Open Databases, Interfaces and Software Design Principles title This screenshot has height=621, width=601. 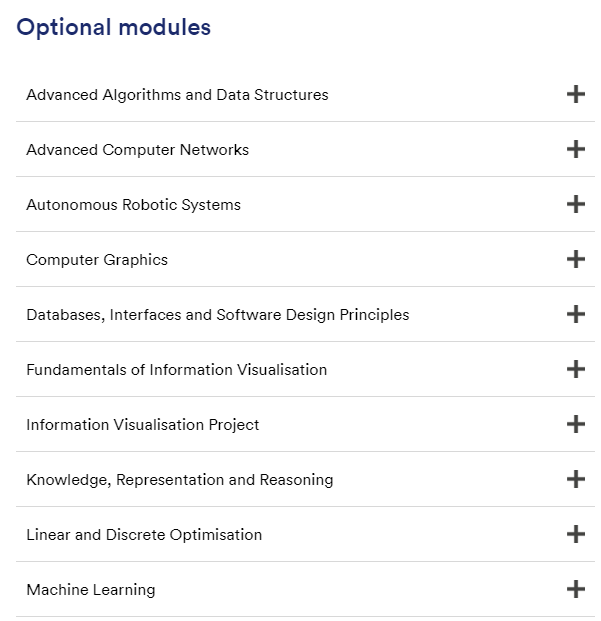217,315
